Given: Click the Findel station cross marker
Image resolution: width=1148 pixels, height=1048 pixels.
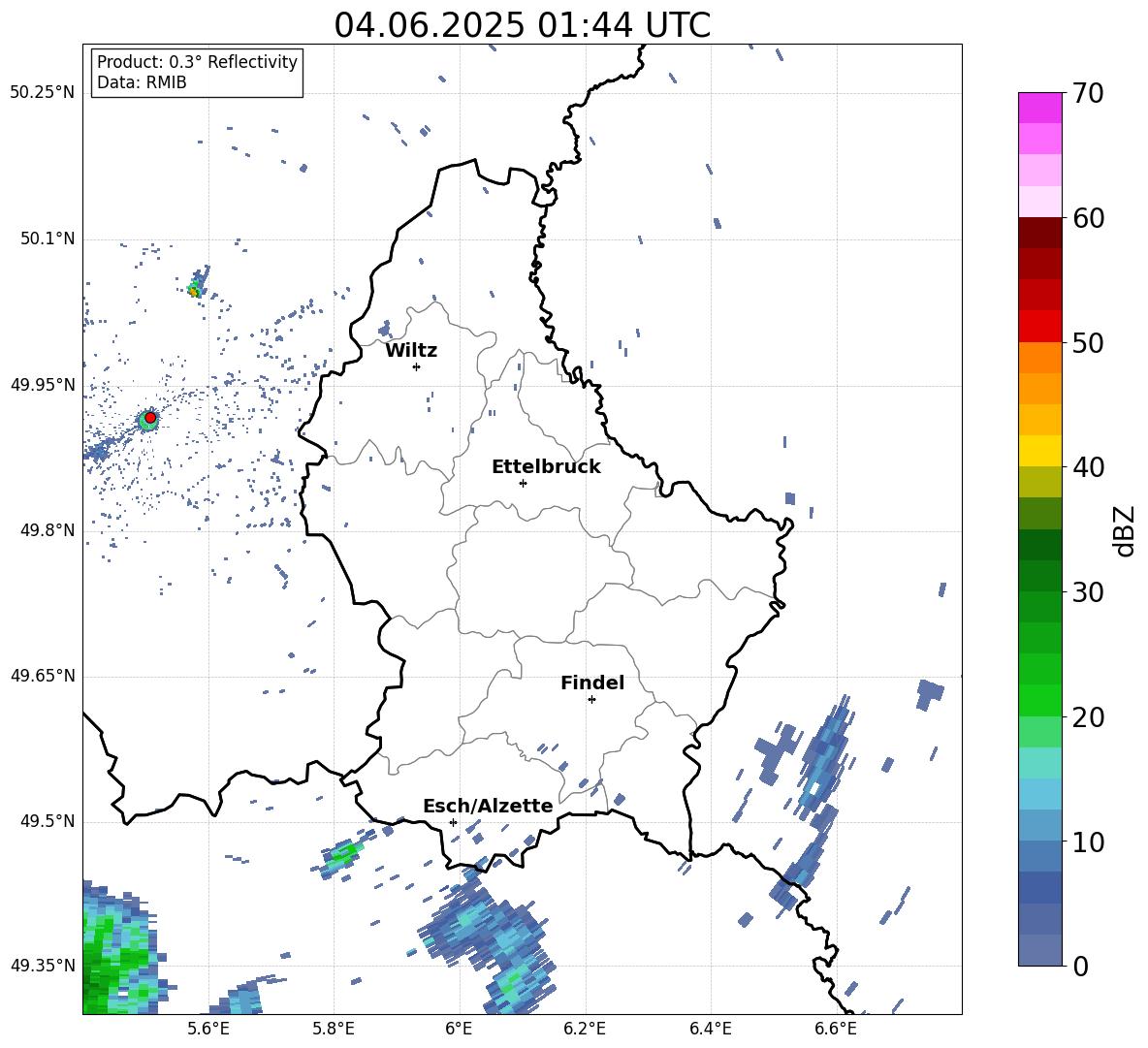Looking at the screenshot, I should [x=591, y=700].
